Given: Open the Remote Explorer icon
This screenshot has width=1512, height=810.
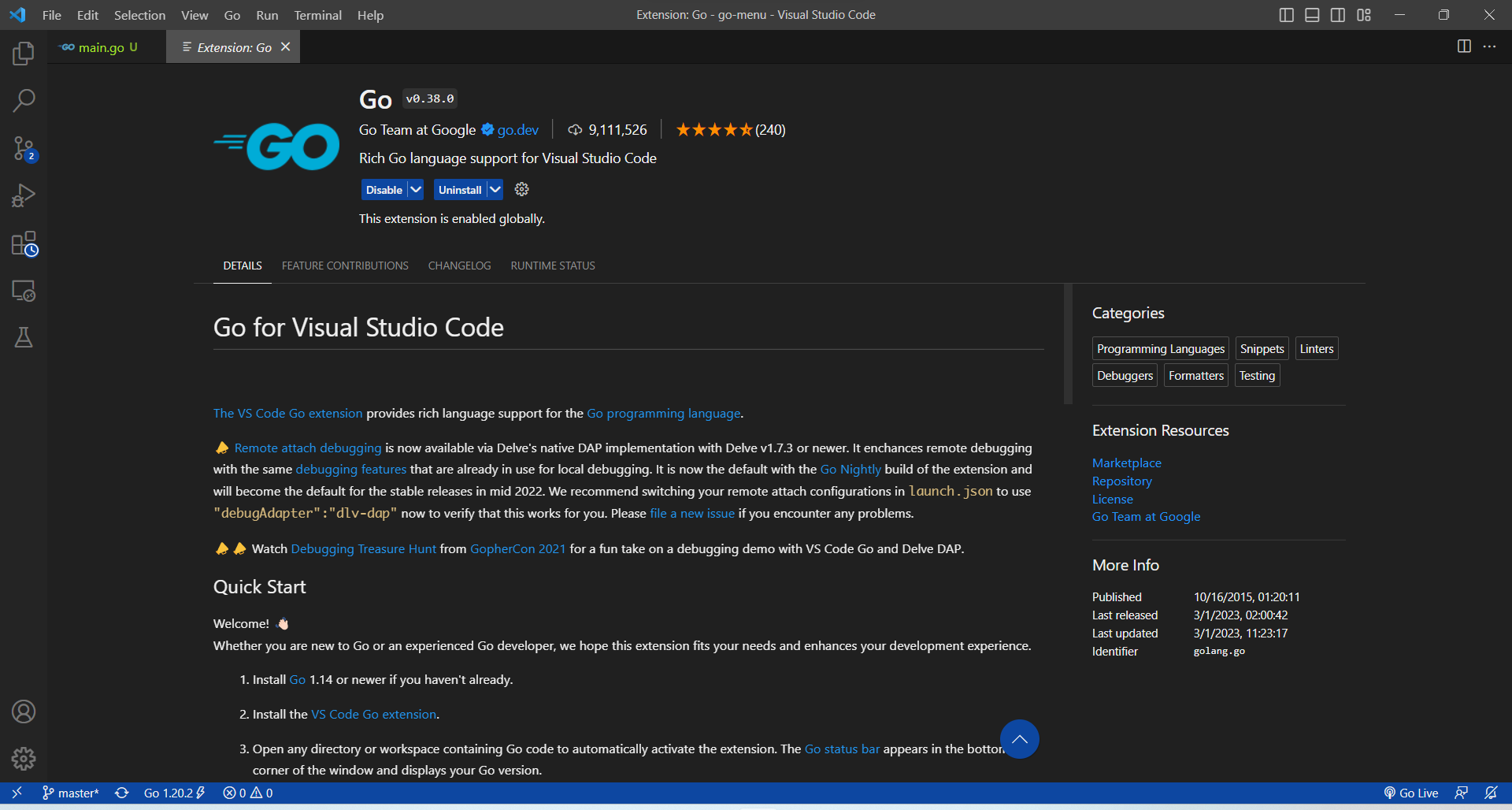Looking at the screenshot, I should tap(24, 291).
